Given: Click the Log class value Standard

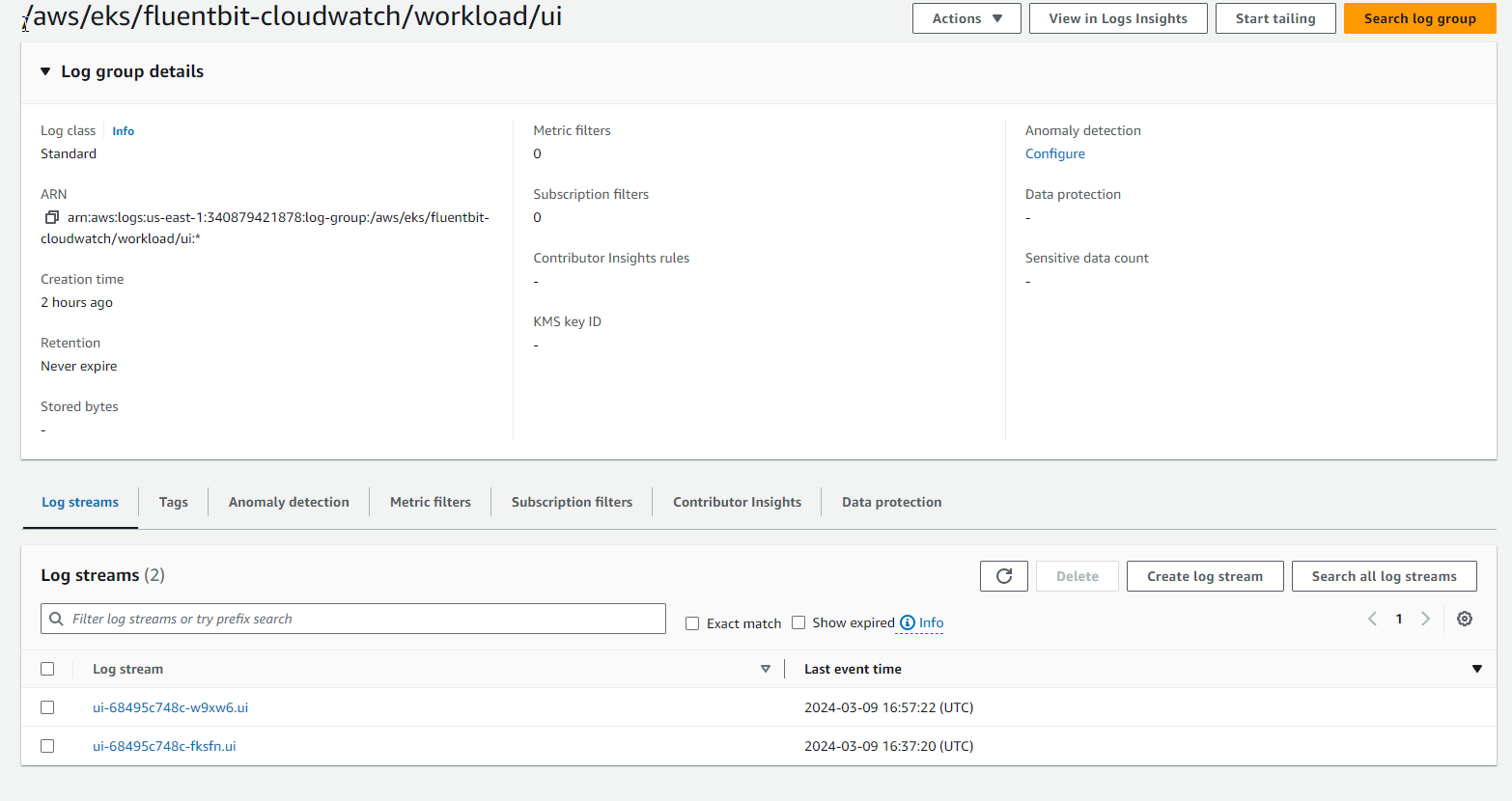Looking at the screenshot, I should click(x=69, y=153).
